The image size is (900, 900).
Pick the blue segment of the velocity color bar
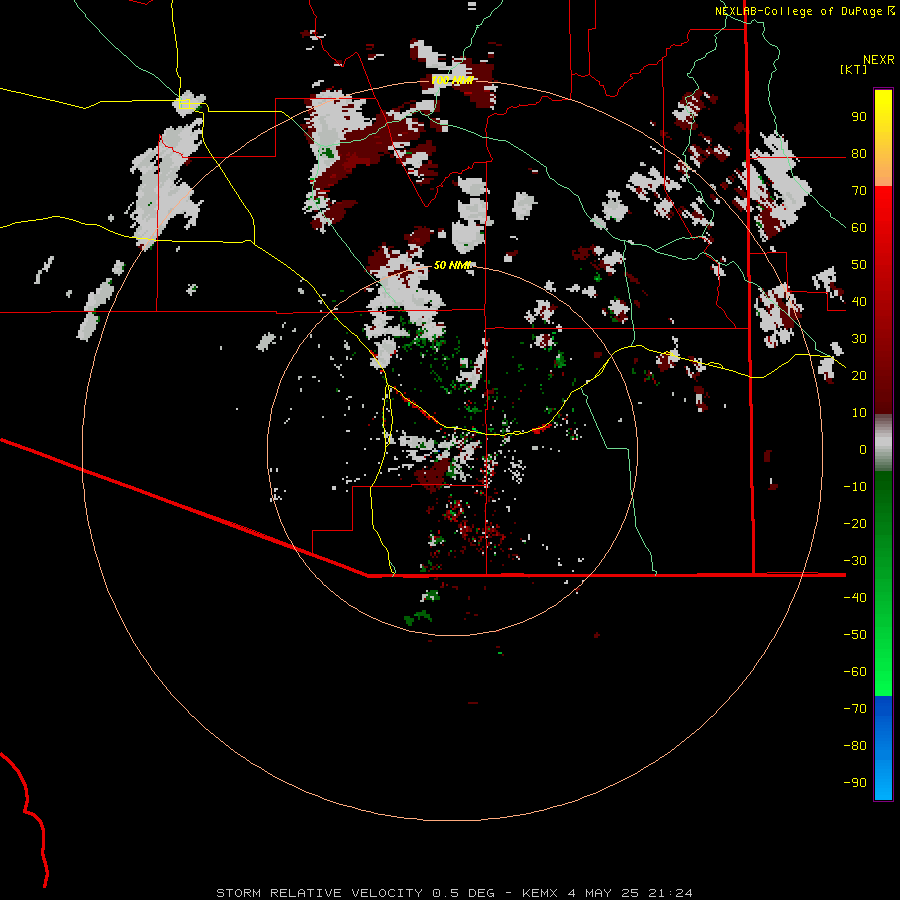click(883, 748)
